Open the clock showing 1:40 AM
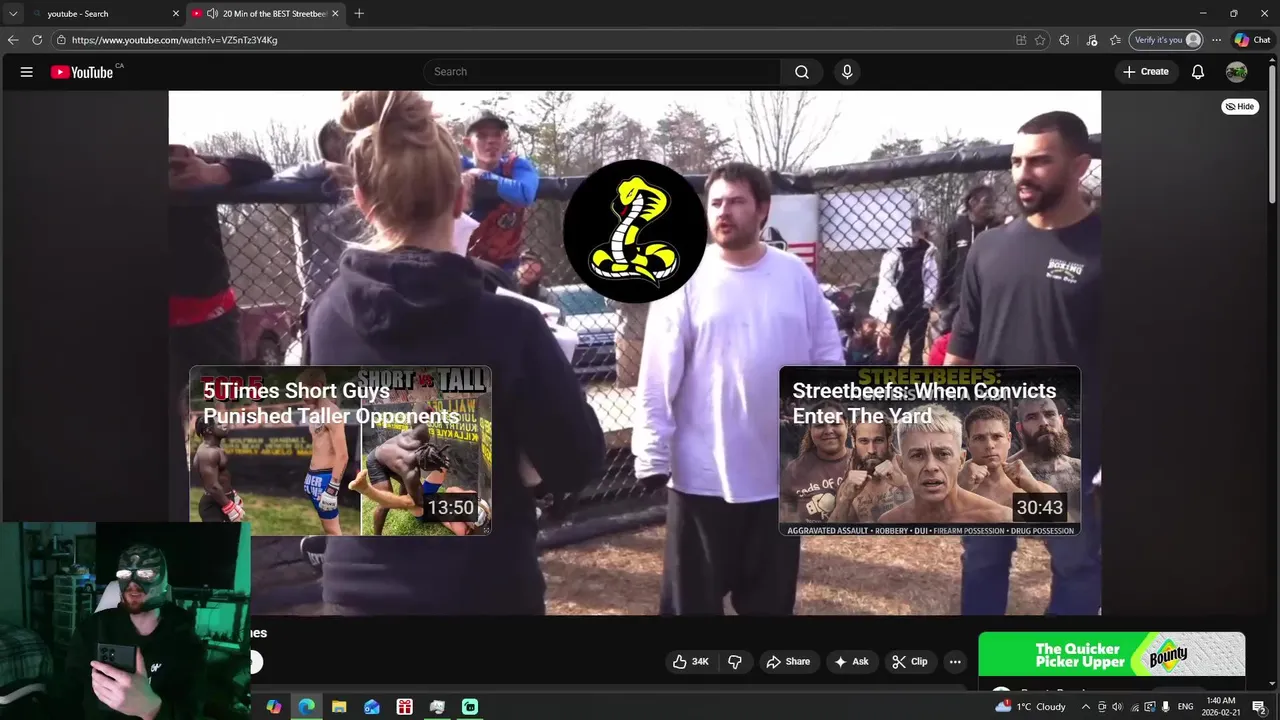 (1222, 707)
